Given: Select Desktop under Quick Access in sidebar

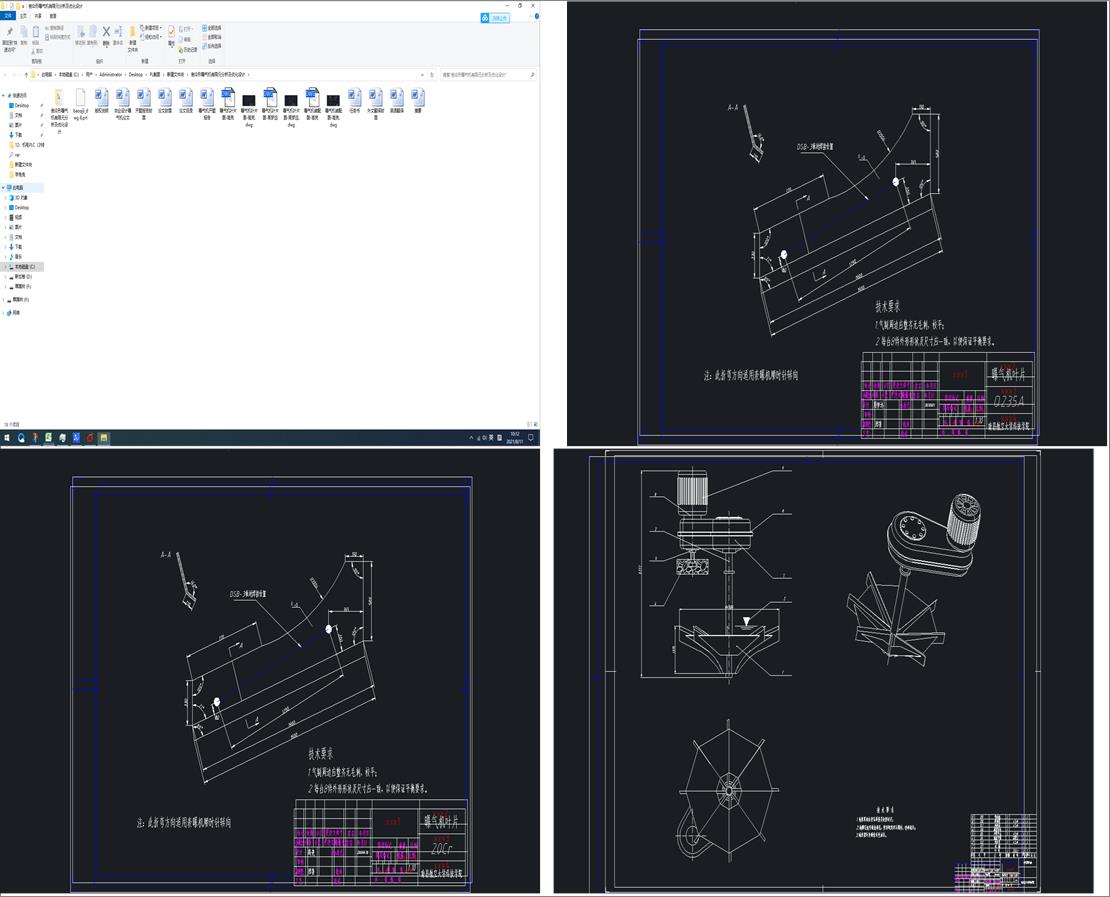Looking at the screenshot, I should click(x=21, y=105).
